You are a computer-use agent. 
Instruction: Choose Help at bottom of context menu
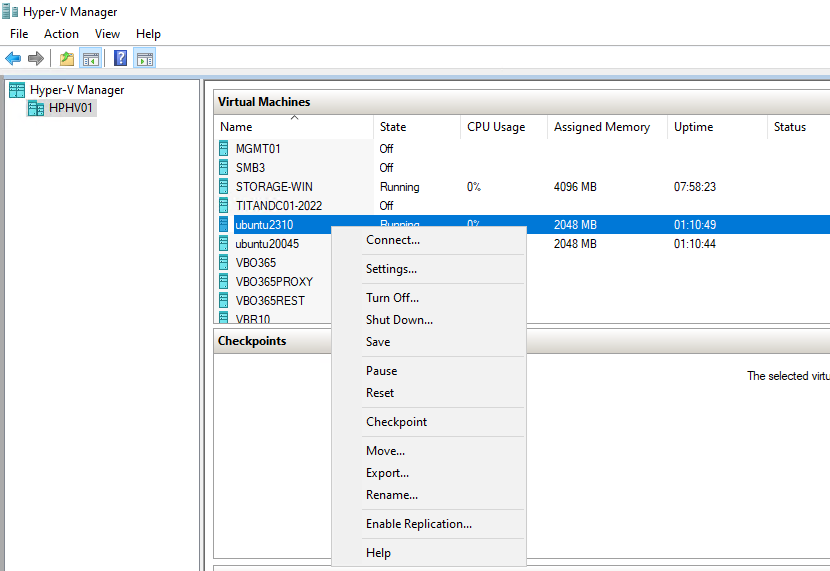click(x=429, y=553)
